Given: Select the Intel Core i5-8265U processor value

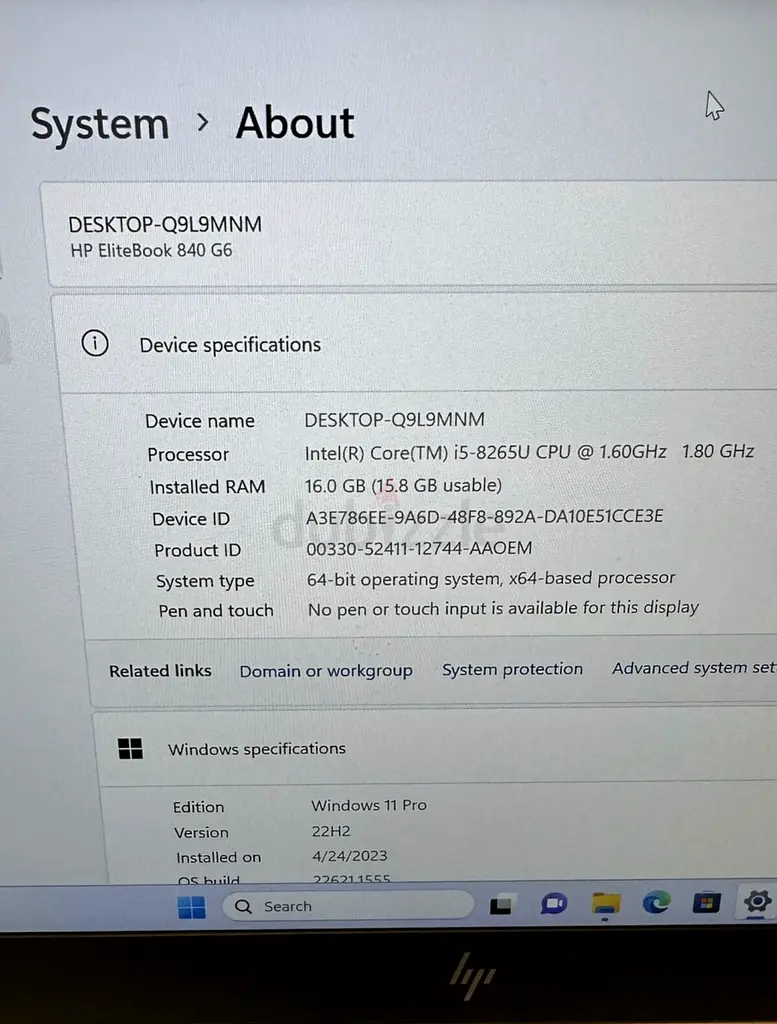Looking at the screenshot, I should coord(530,452).
